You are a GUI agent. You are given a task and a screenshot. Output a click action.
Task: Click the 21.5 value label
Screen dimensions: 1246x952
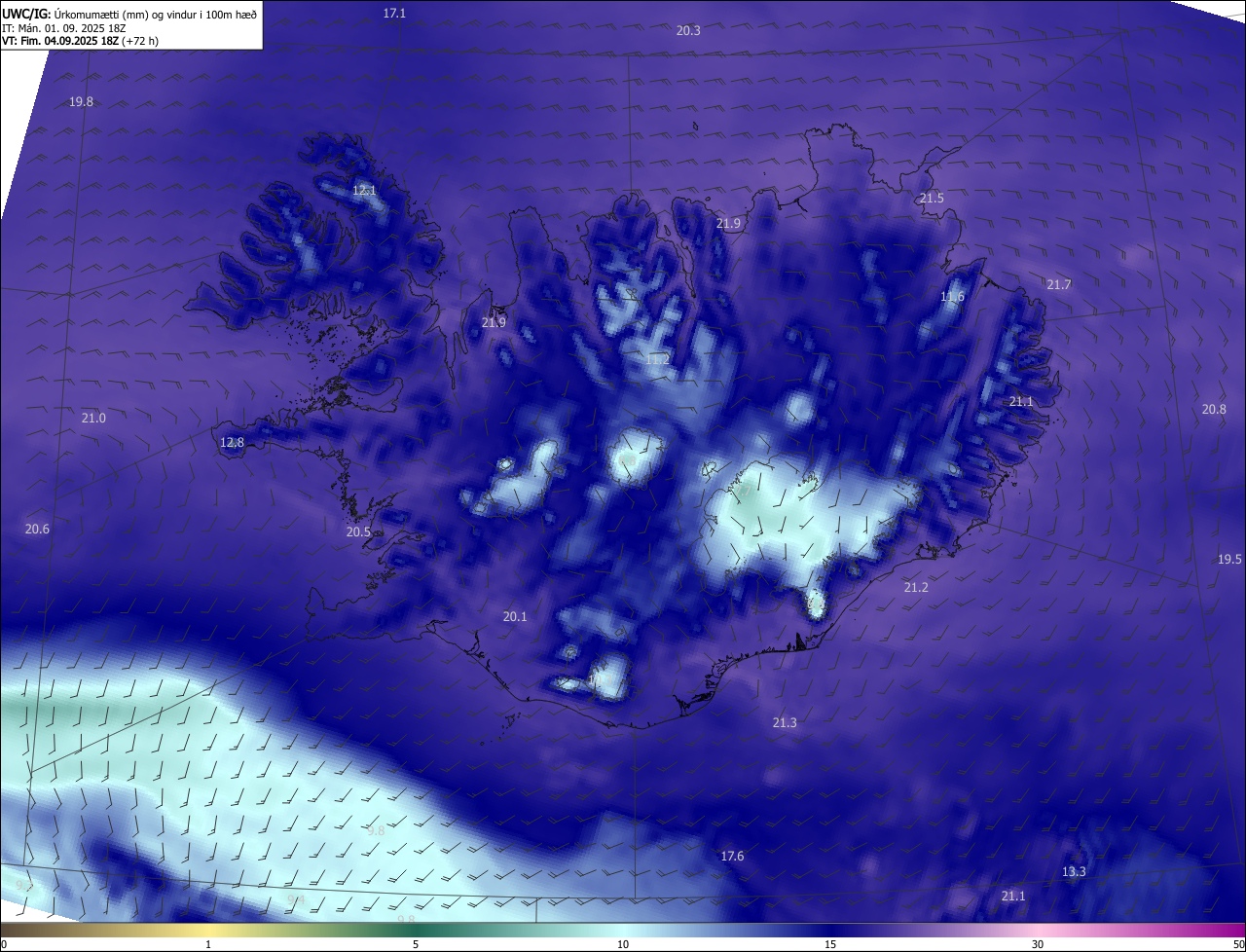(x=932, y=199)
